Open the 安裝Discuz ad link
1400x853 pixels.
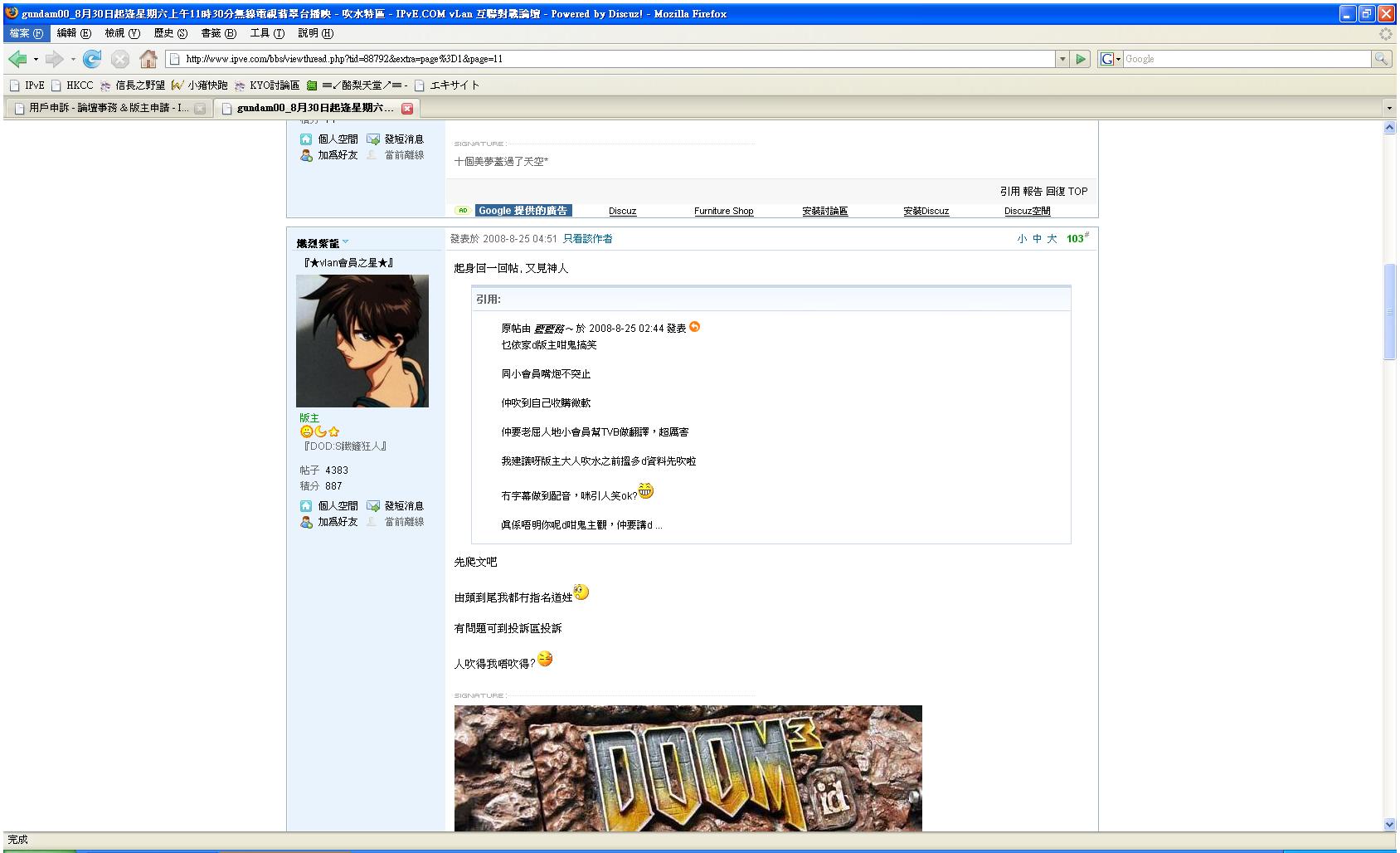coord(926,212)
